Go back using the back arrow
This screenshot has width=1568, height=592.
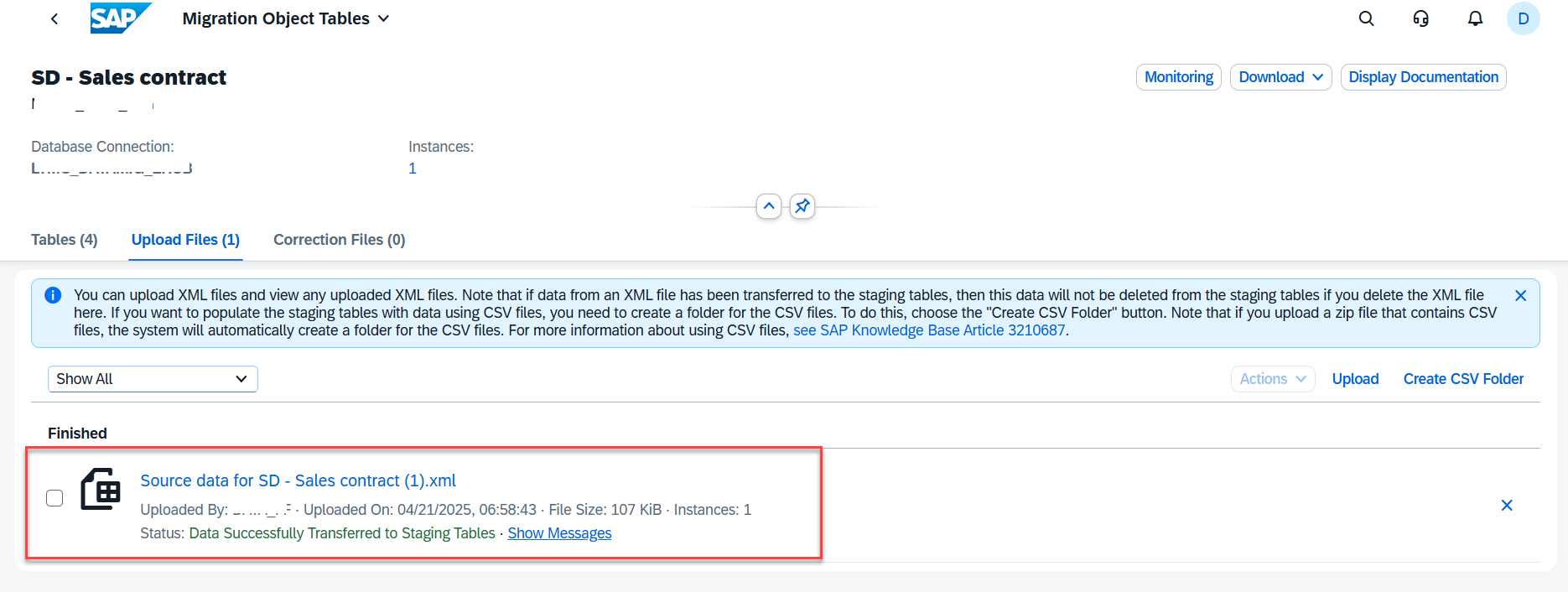[55, 18]
